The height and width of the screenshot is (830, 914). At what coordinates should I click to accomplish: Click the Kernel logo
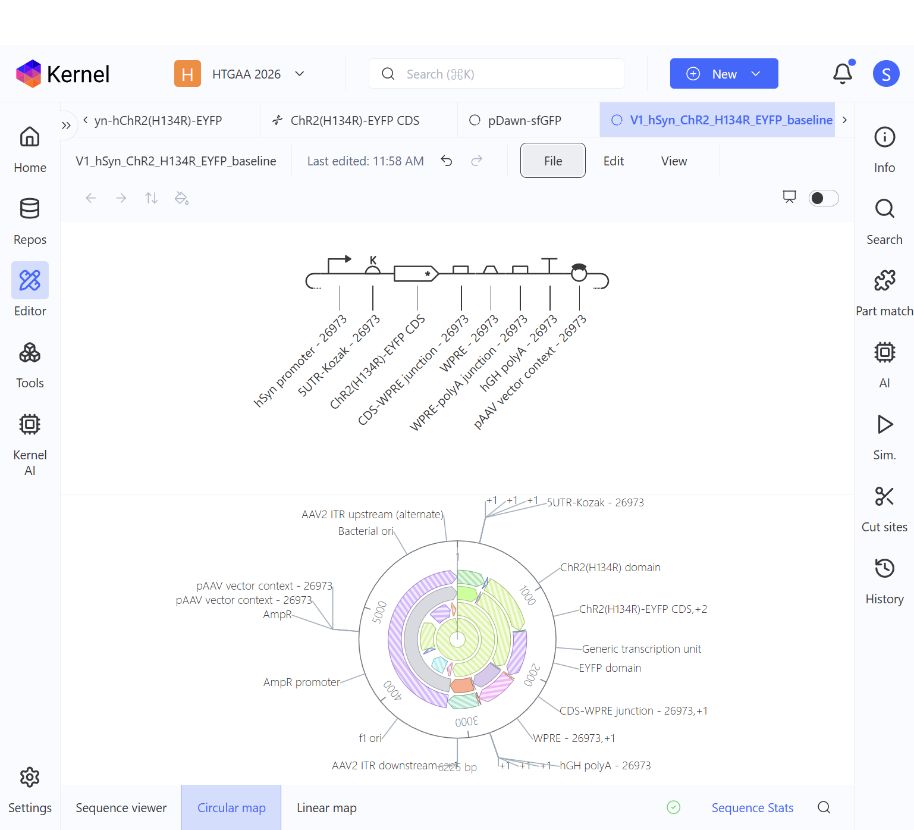click(63, 74)
